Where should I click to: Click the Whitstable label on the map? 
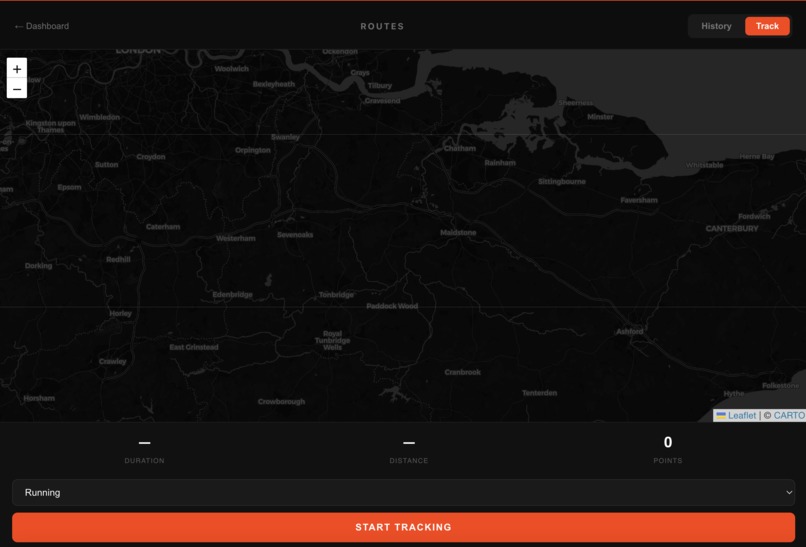(705, 165)
